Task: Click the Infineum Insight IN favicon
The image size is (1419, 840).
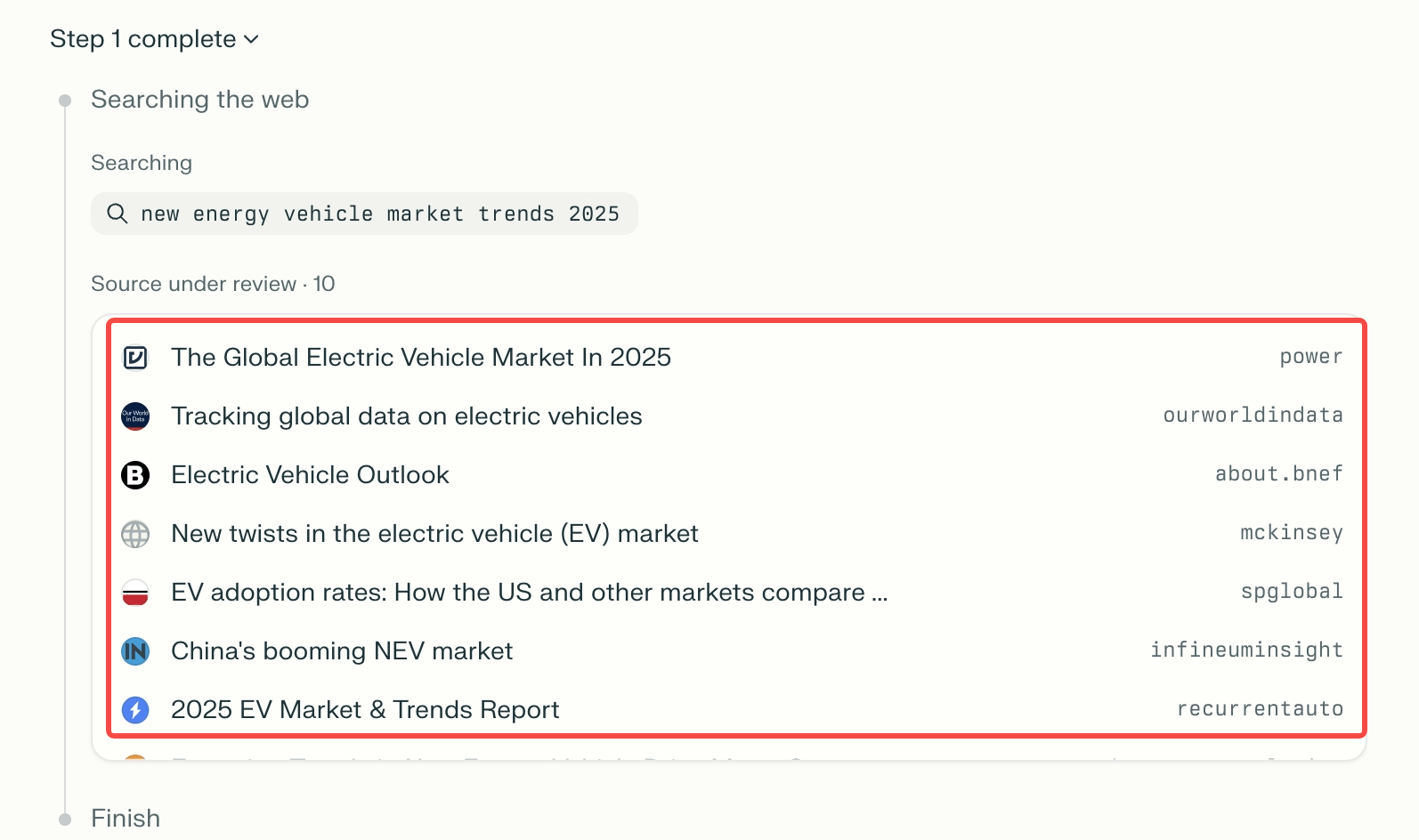Action: point(135,651)
